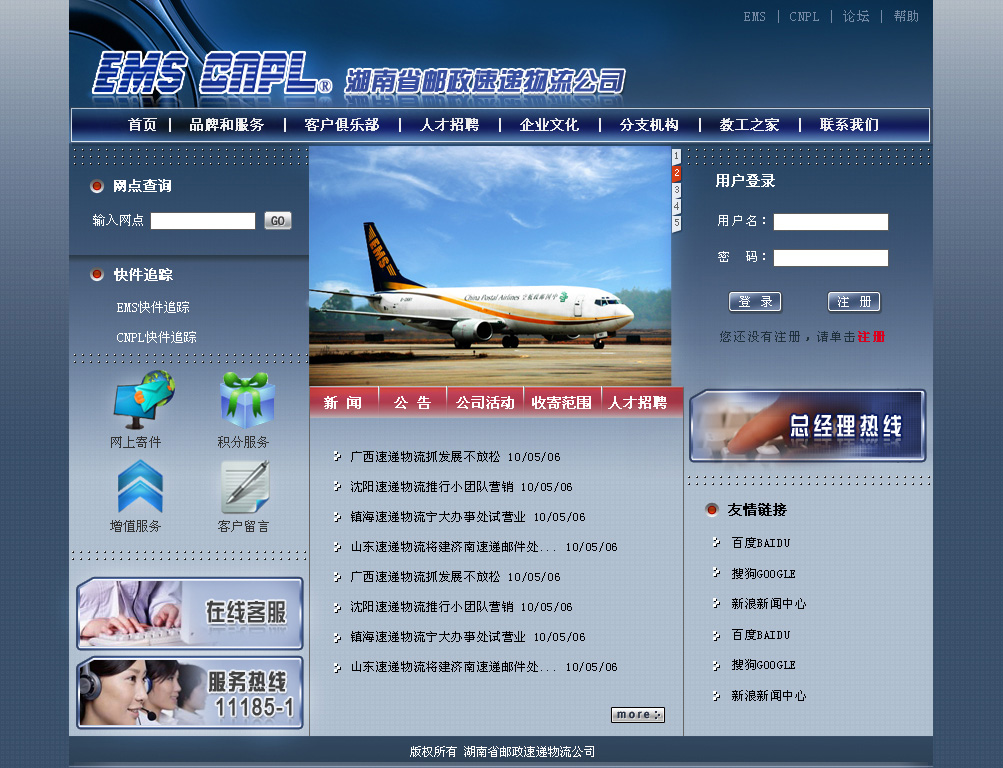1003x768 pixels.
Task: Switch to the 新闻 tab
Action: tap(343, 402)
